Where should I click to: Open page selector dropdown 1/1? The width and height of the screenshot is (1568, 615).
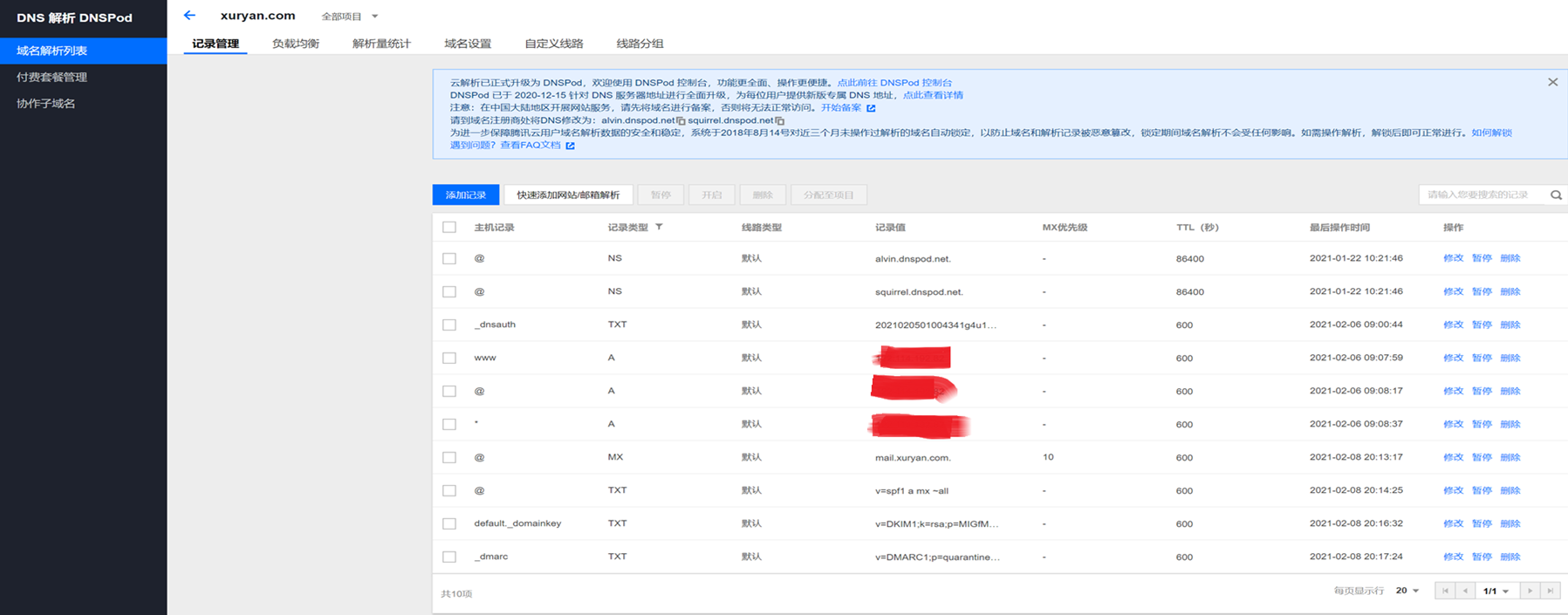tap(1496, 591)
